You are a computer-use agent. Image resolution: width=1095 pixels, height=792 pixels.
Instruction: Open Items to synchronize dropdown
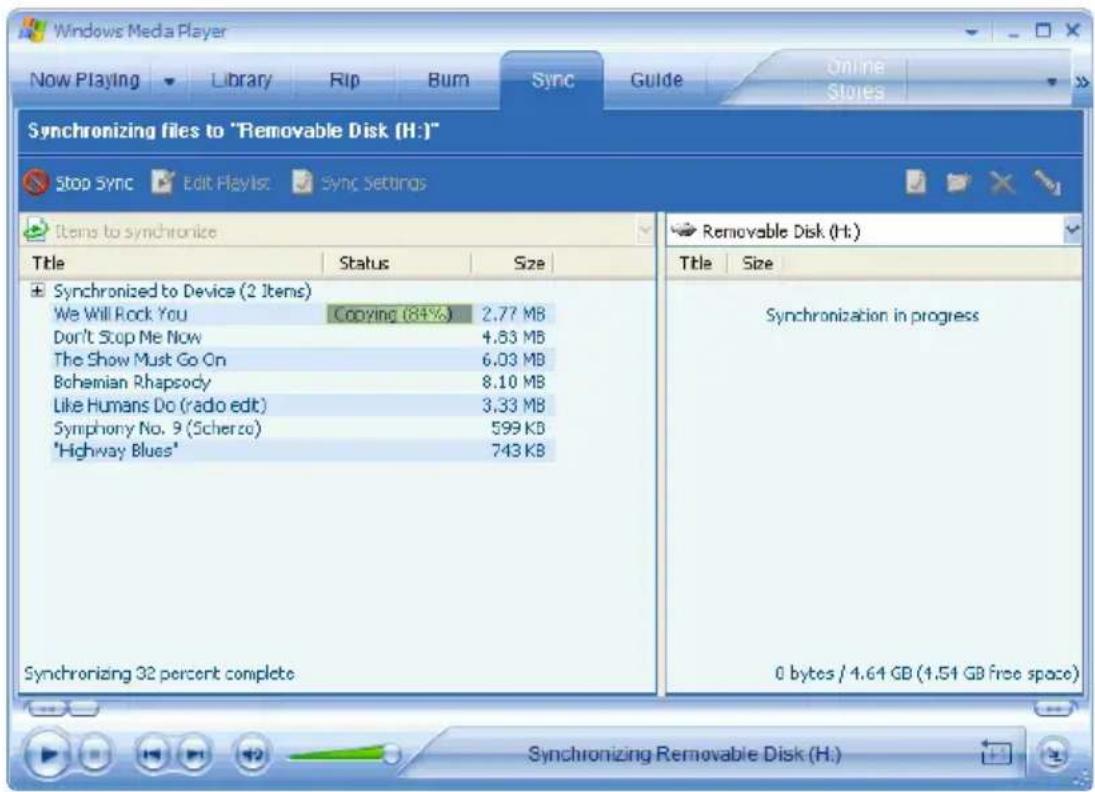coord(645,230)
